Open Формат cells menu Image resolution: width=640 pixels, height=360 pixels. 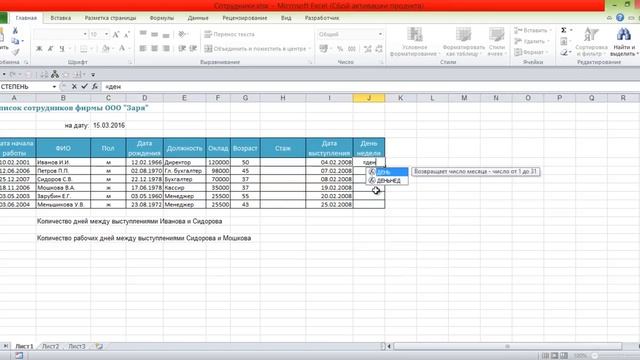coord(530,52)
